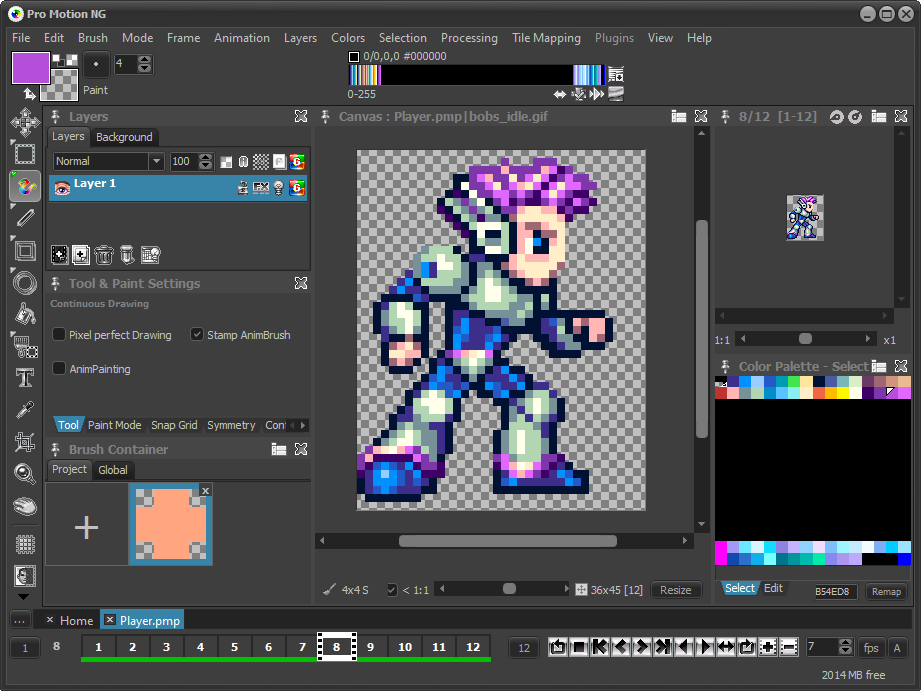921x691 pixels.
Task: Click the fps button
Action: [x=870, y=648]
